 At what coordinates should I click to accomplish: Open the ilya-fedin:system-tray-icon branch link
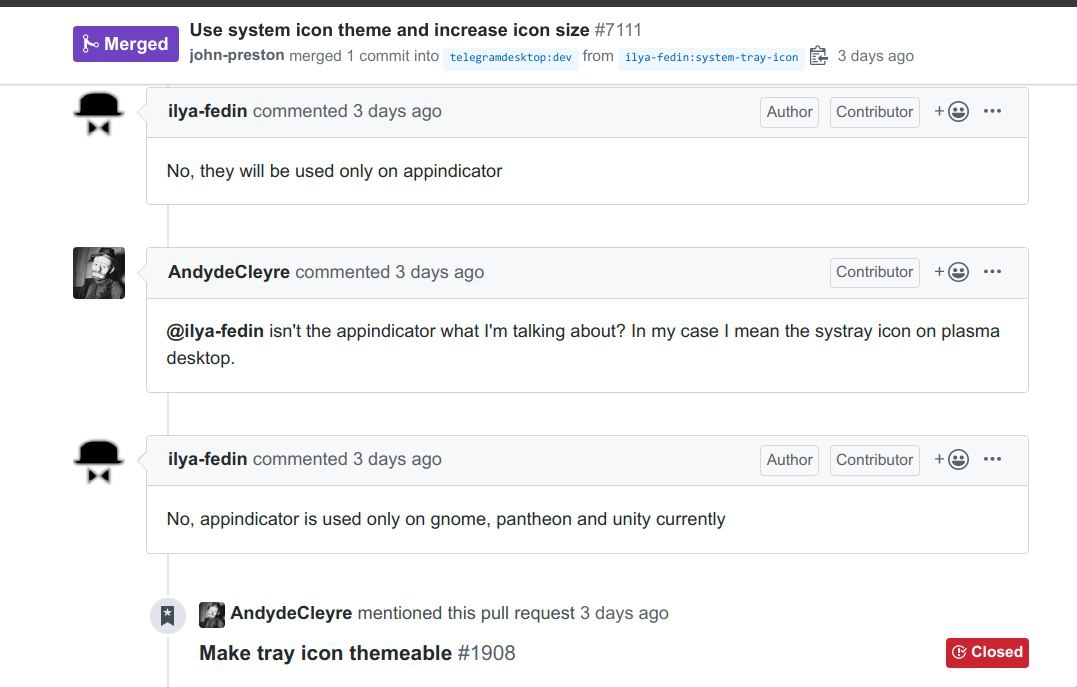[711, 58]
